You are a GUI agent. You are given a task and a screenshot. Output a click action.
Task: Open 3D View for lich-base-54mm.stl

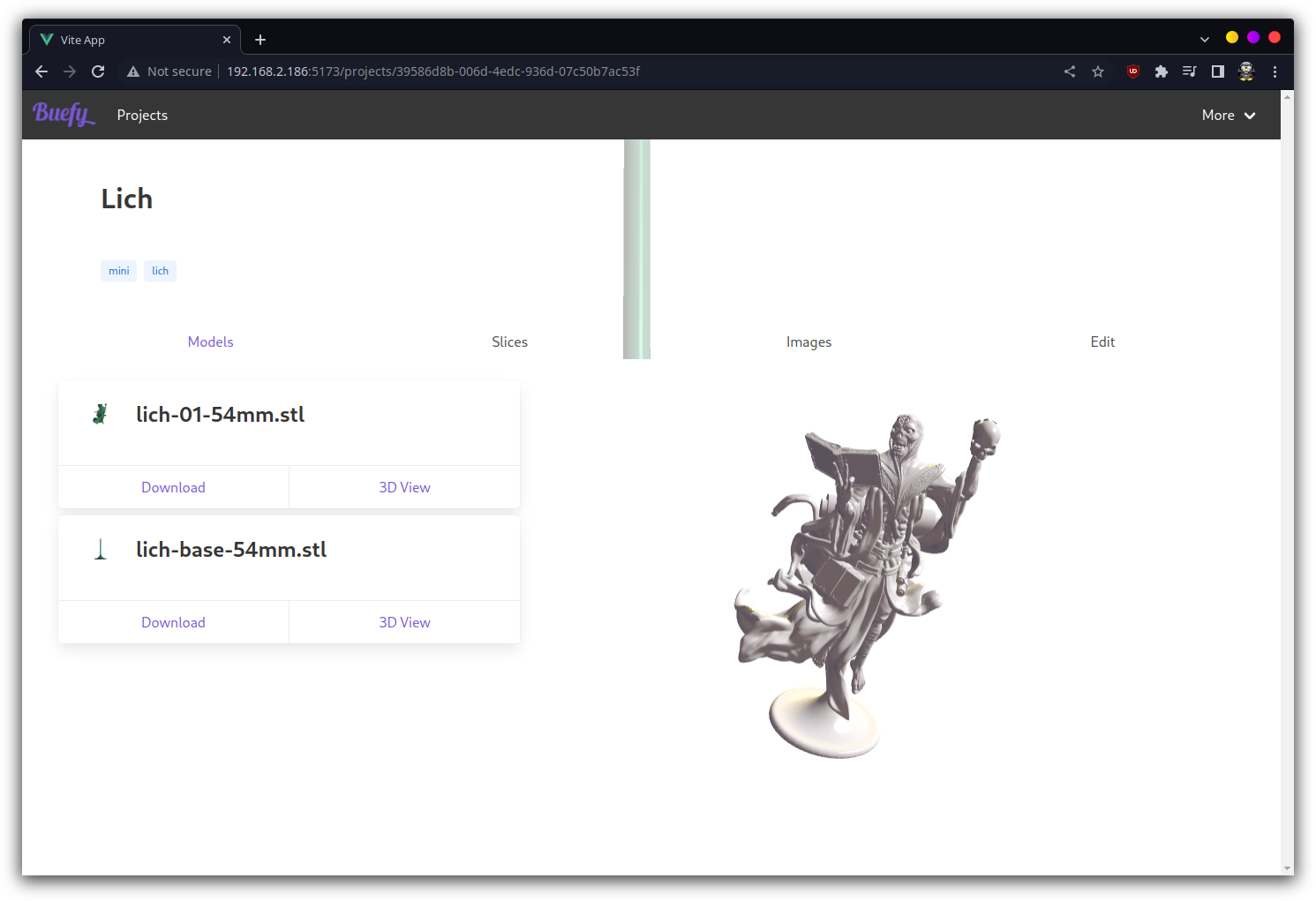[x=405, y=622]
